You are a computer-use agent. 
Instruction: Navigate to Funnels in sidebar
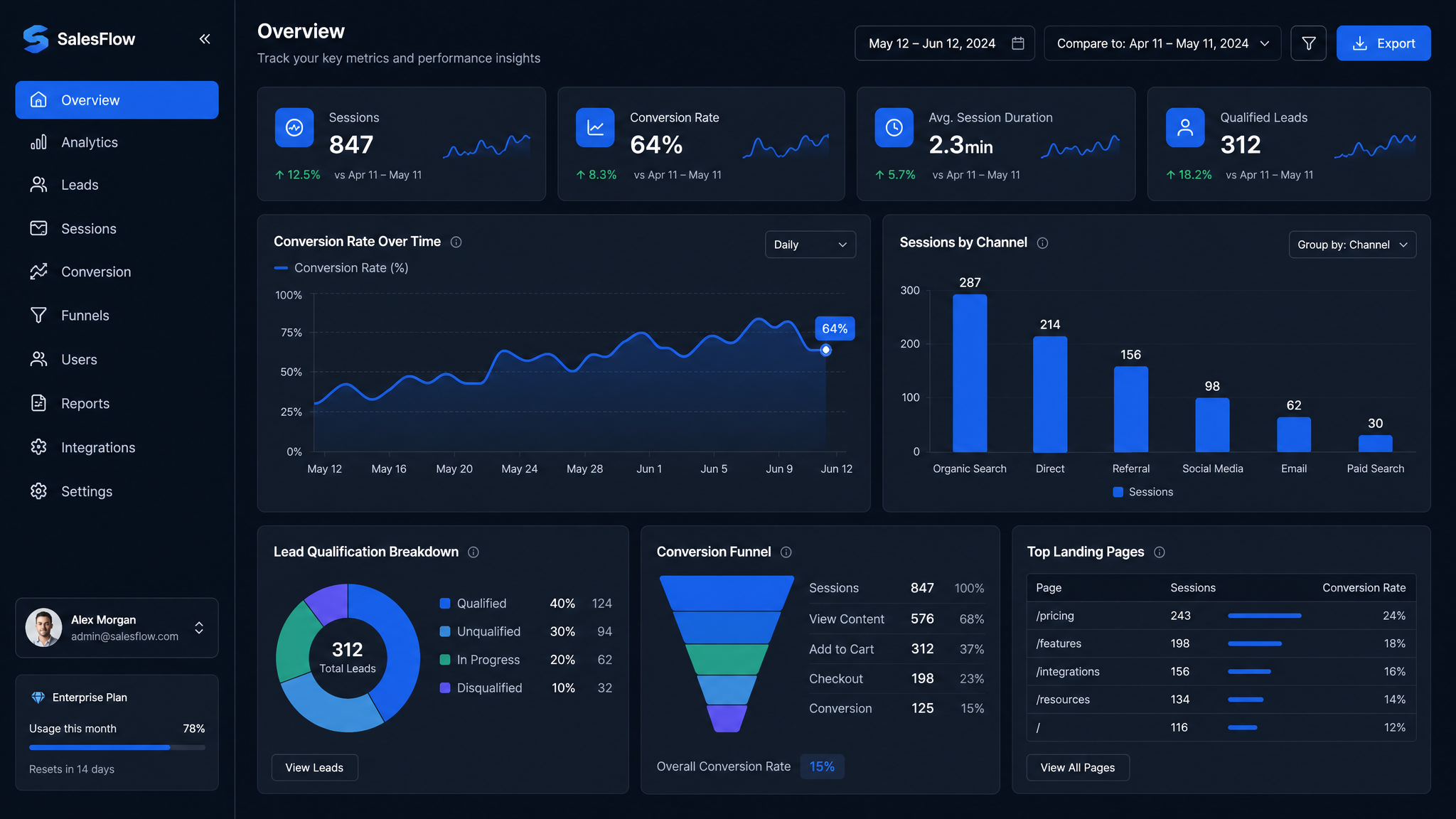[117, 315]
